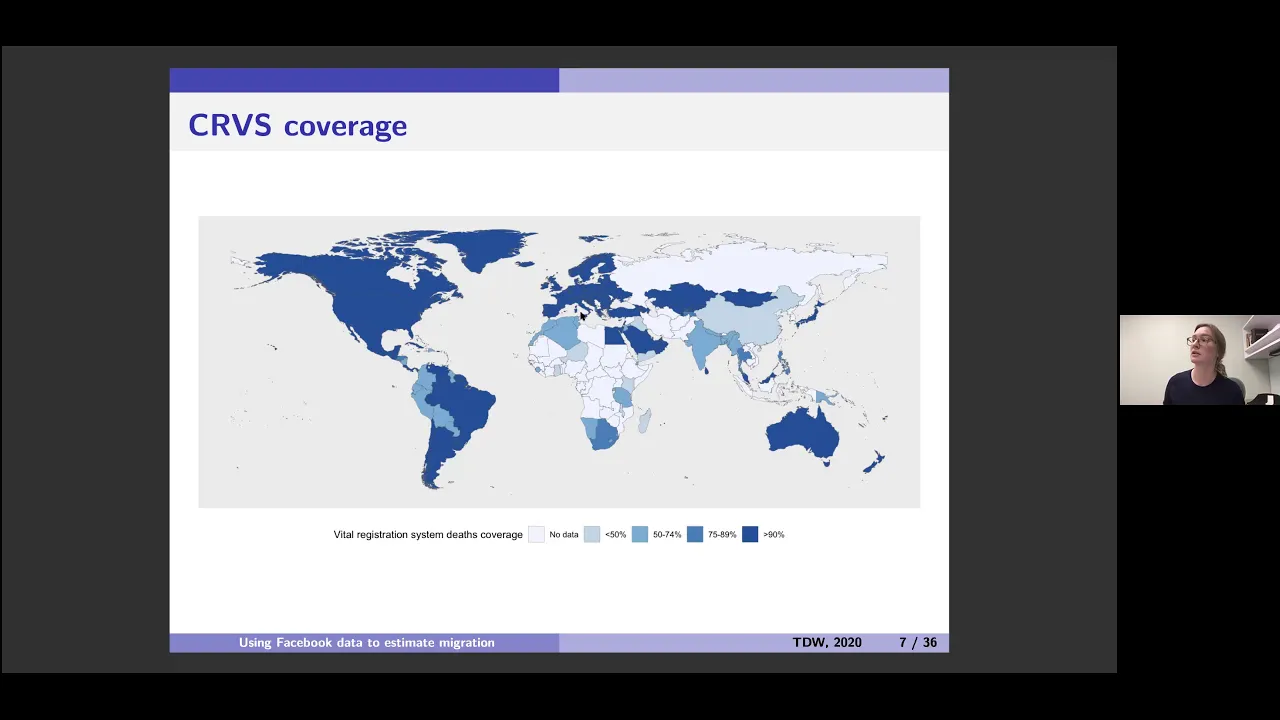Click the 'TDW, 2020' footer text
The image size is (1280, 720).
[x=827, y=642]
